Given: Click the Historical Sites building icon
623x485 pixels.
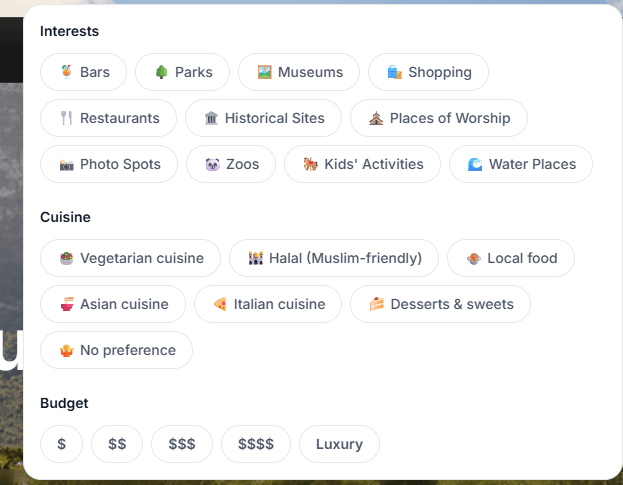Looking at the screenshot, I should [x=211, y=118].
